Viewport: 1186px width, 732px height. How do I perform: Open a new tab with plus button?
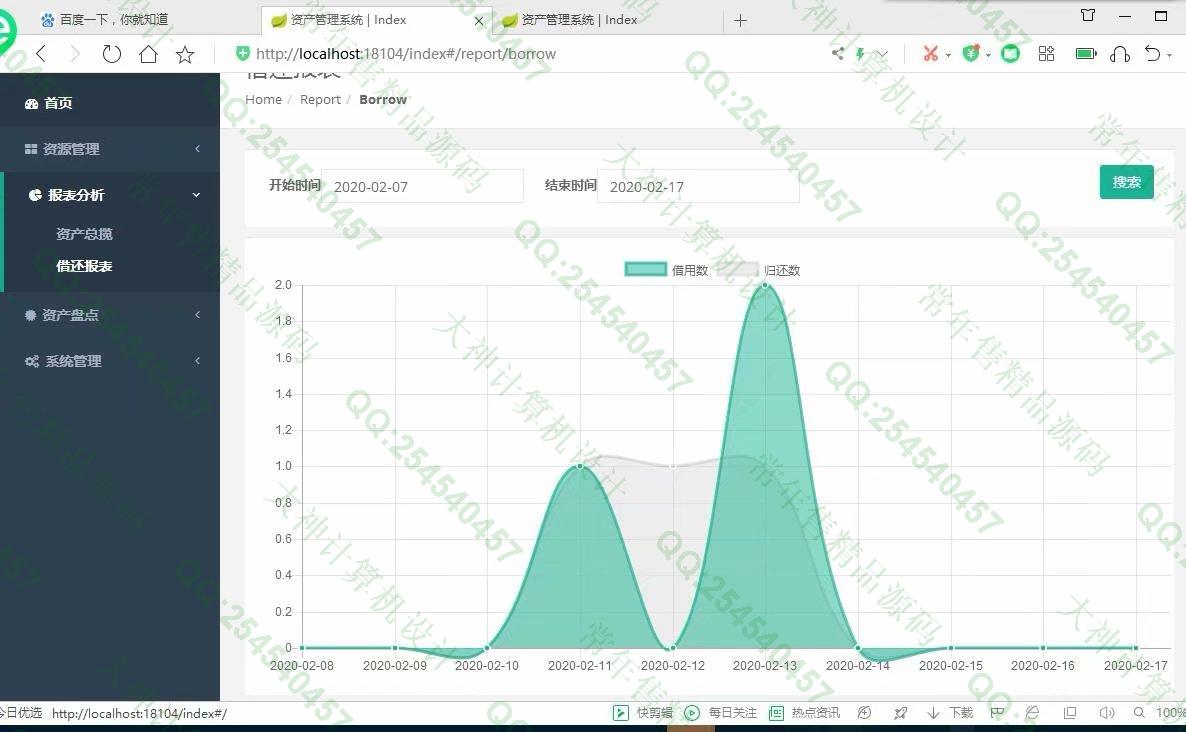(740, 20)
